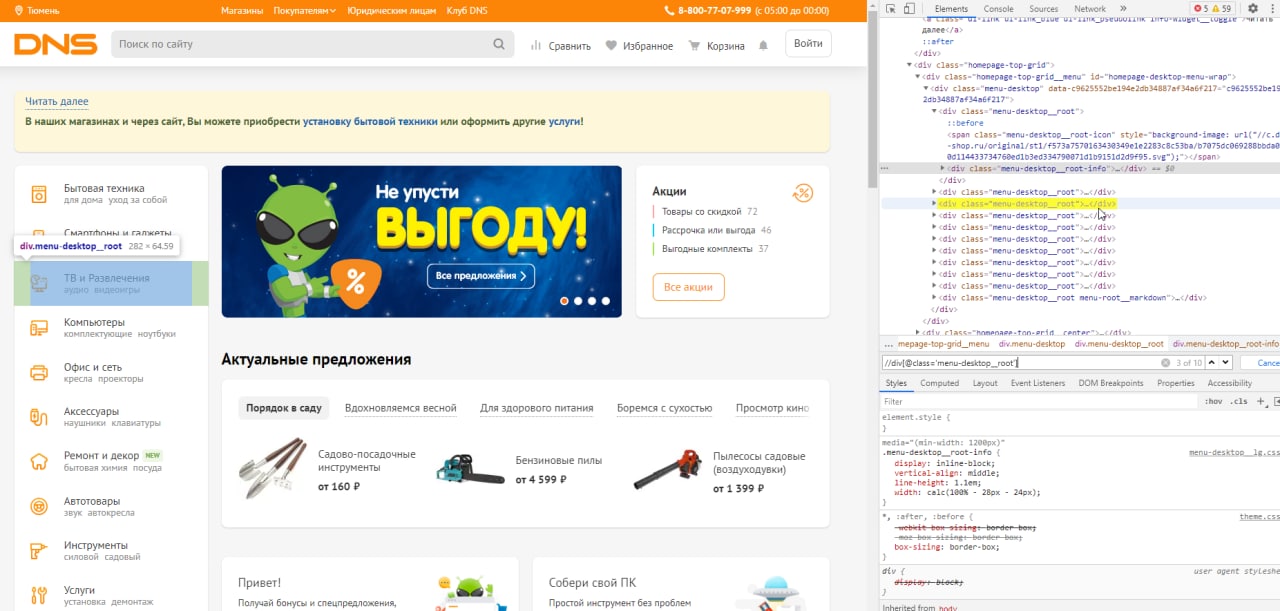1280x611 pixels.
Task: Click the Бензиновые пилы chainsaw thumbnail
Action: pyautogui.click(x=470, y=469)
